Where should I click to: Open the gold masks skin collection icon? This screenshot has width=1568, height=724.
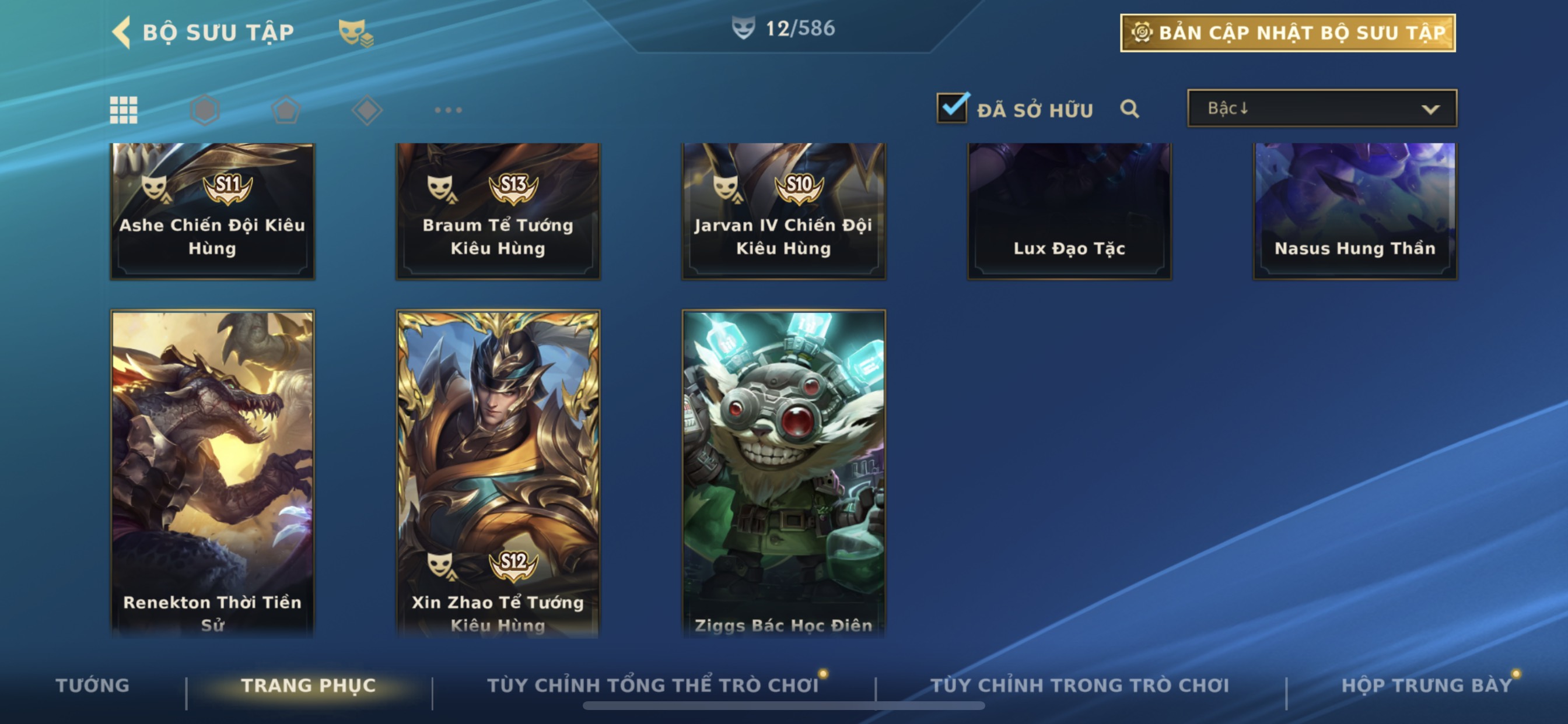click(356, 33)
